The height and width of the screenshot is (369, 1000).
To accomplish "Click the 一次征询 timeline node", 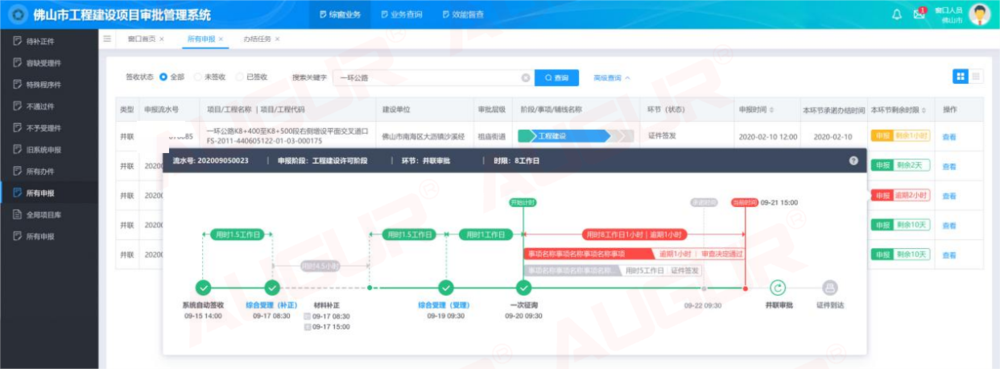I will coord(522,288).
